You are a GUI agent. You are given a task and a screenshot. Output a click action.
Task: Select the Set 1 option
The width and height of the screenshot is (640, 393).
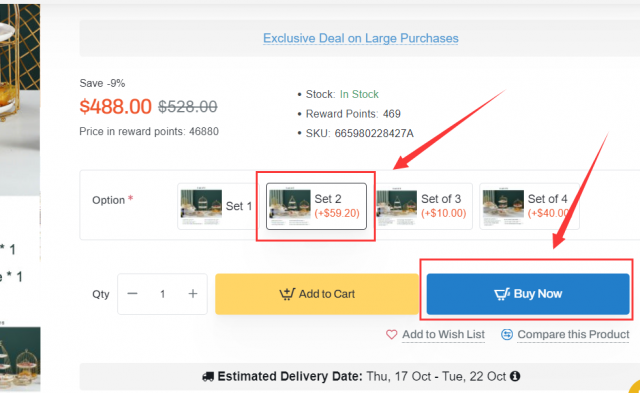coord(217,206)
